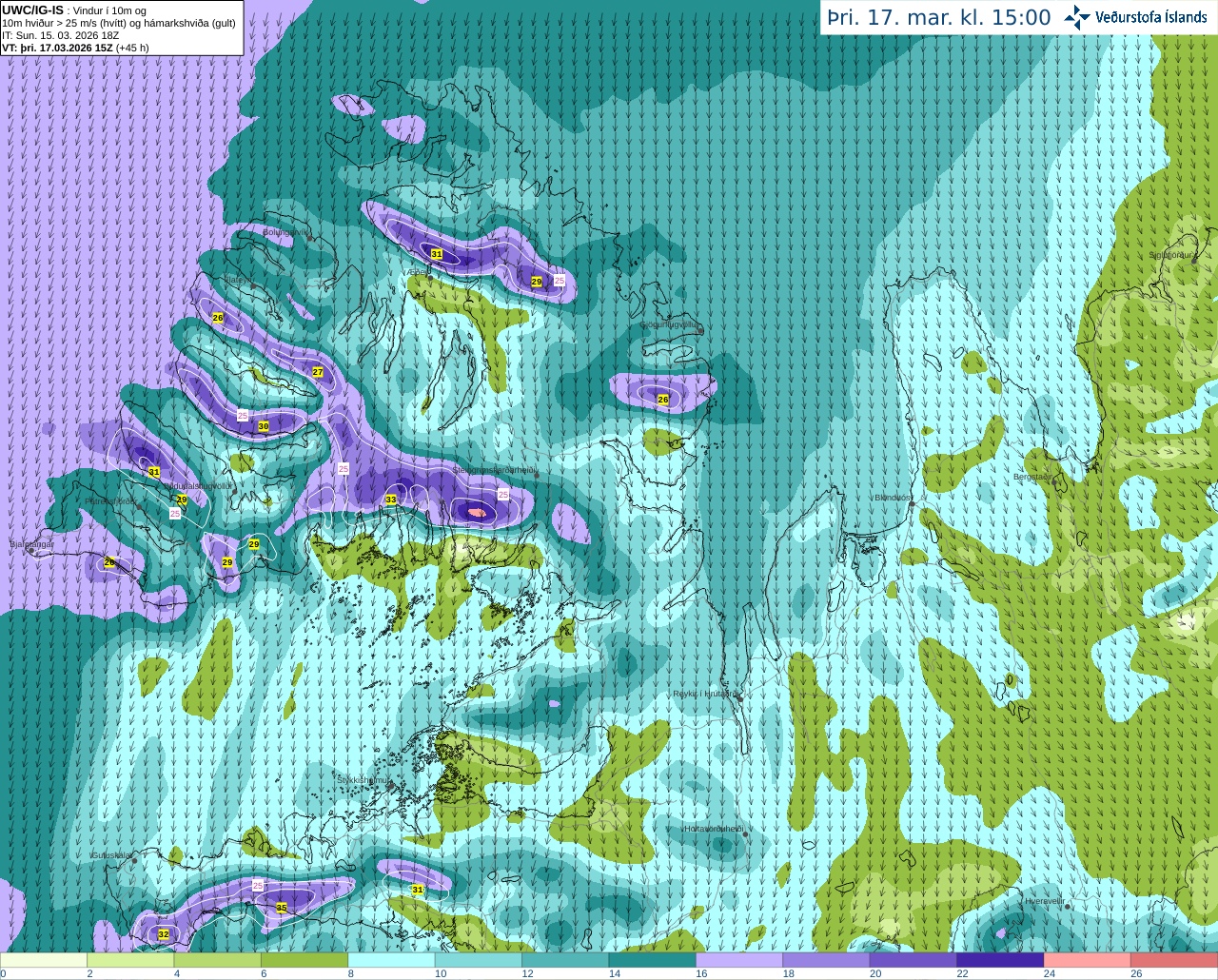Click the Æðey station label
Viewport: 1218px width, 980px height.
[419, 271]
